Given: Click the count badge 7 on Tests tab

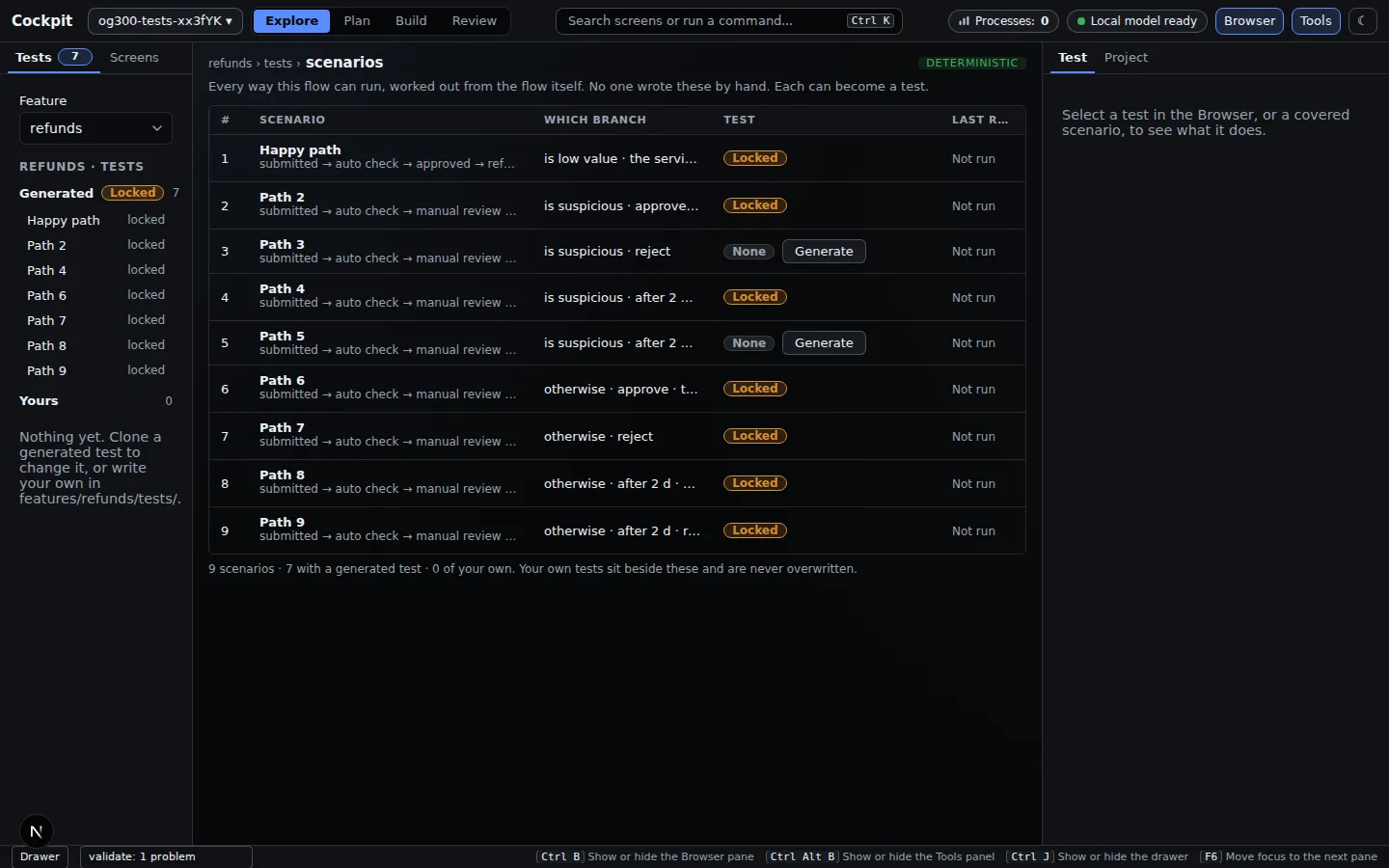Looking at the screenshot, I should [74, 57].
